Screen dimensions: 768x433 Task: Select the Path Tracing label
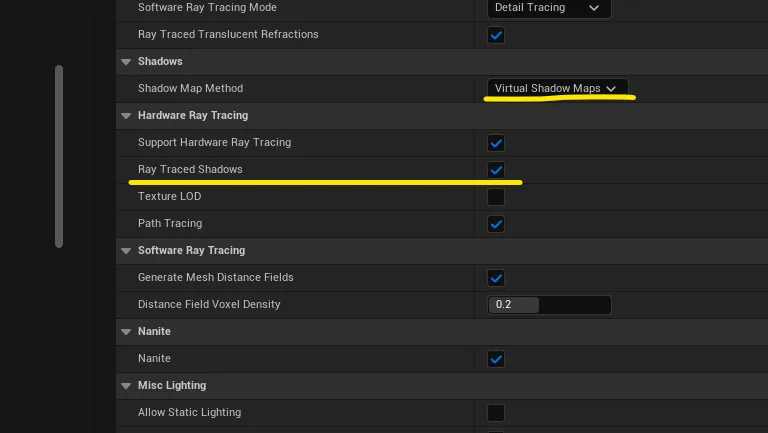(170, 223)
